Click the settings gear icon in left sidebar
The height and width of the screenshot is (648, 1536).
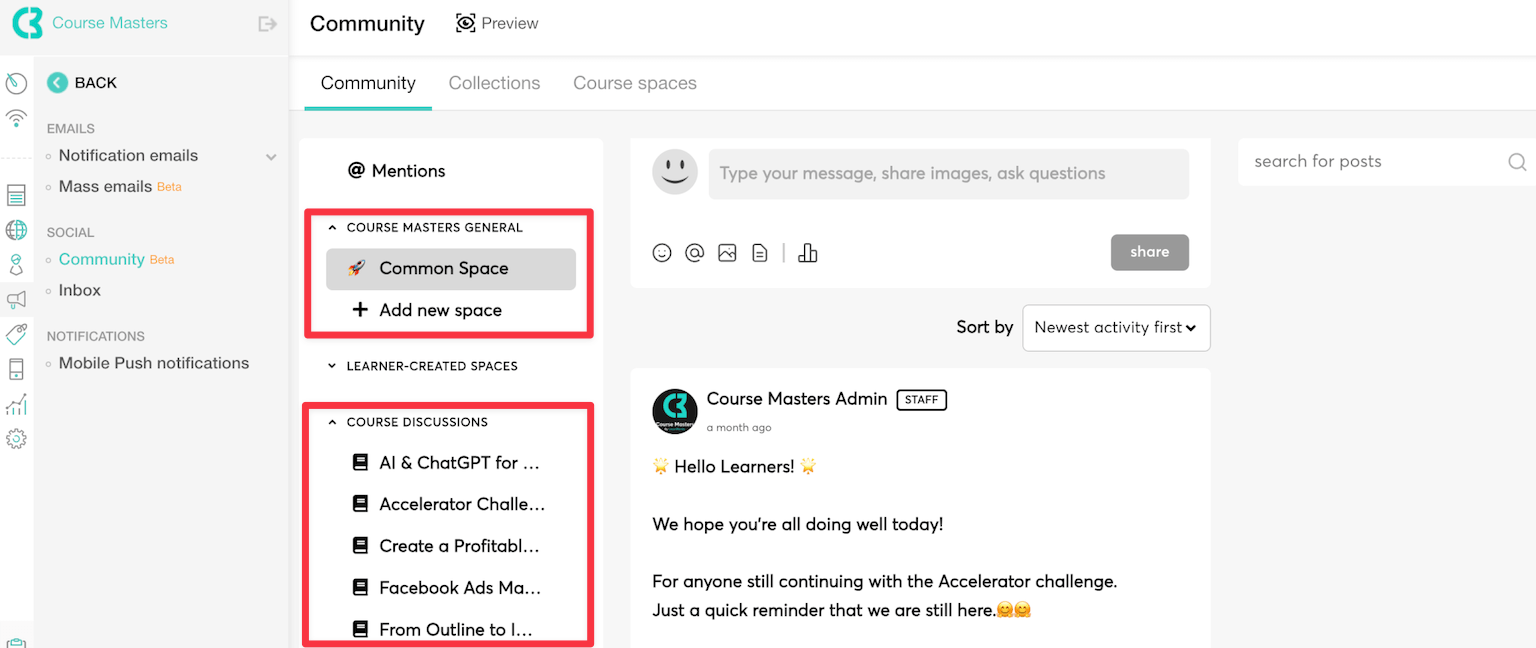[x=16, y=439]
